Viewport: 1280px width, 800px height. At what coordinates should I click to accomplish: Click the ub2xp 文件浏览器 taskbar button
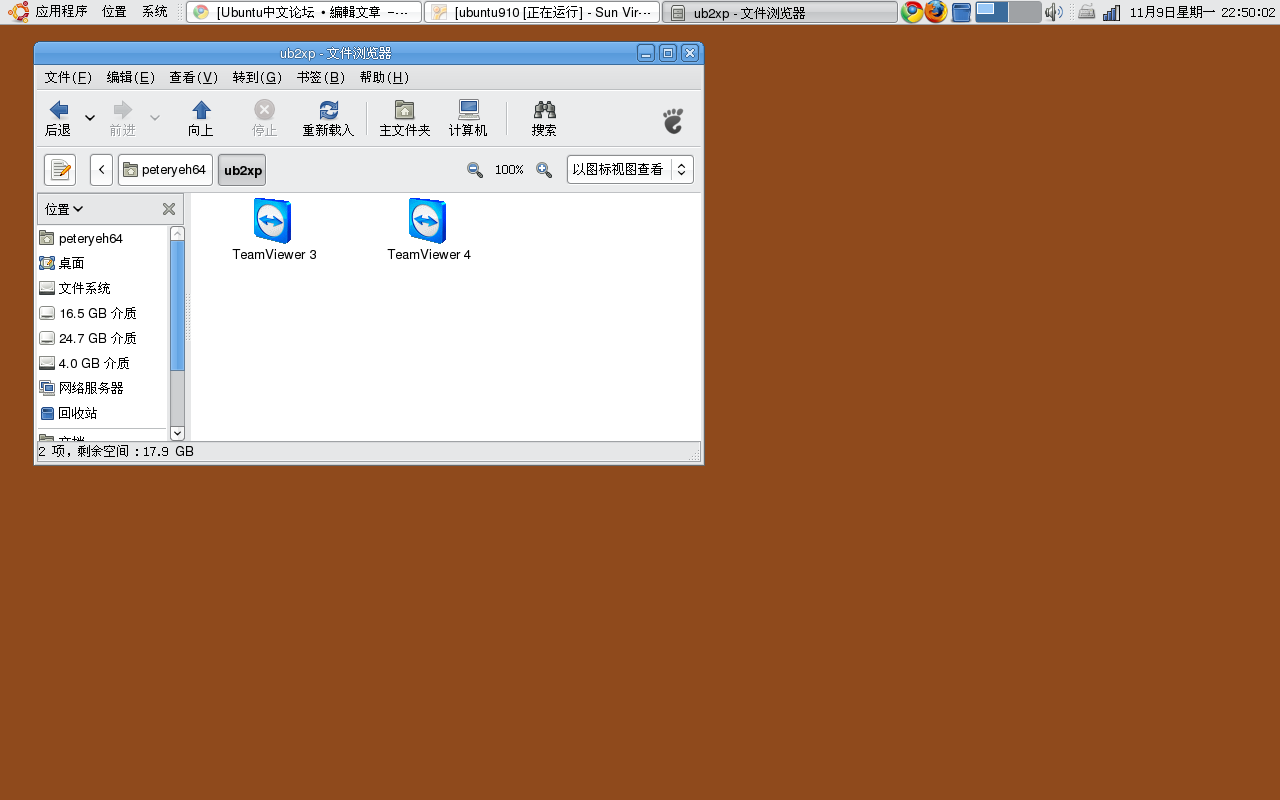coord(780,12)
